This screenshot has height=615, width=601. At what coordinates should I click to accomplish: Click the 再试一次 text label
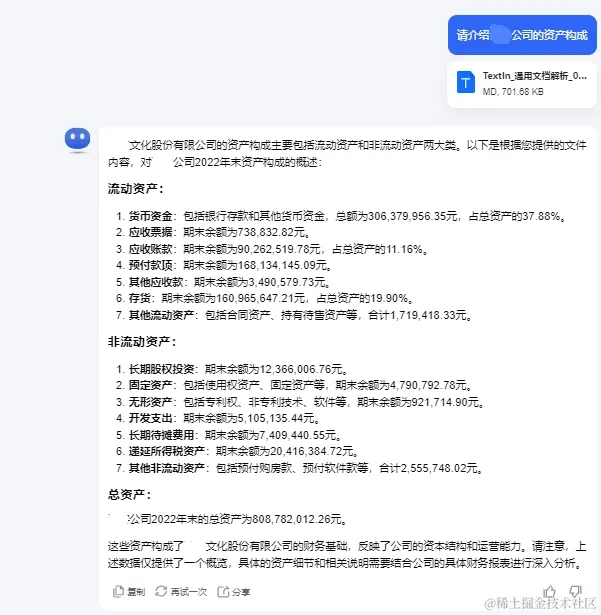[x=188, y=592]
